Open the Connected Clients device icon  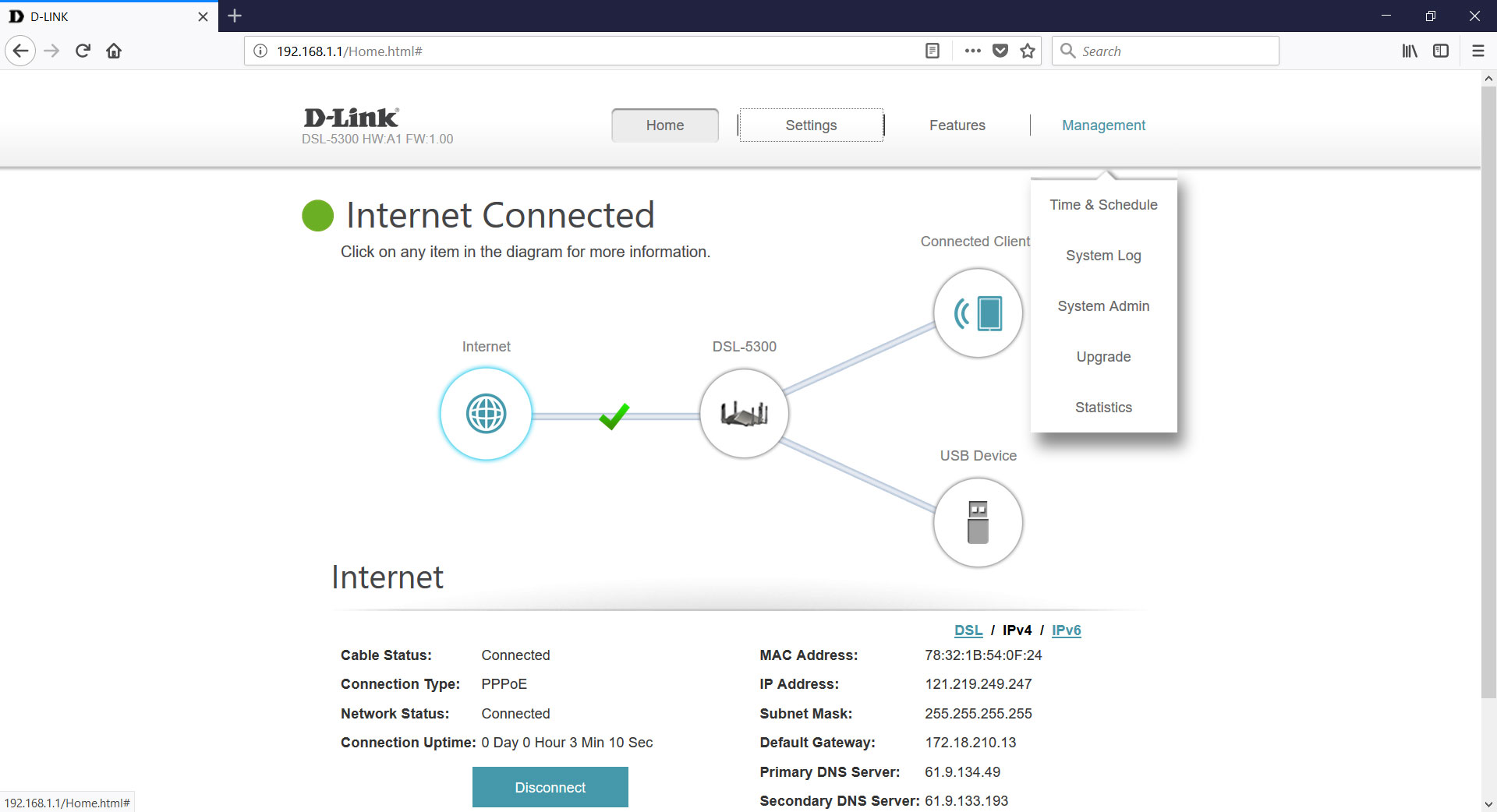pyautogui.click(x=978, y=313)
